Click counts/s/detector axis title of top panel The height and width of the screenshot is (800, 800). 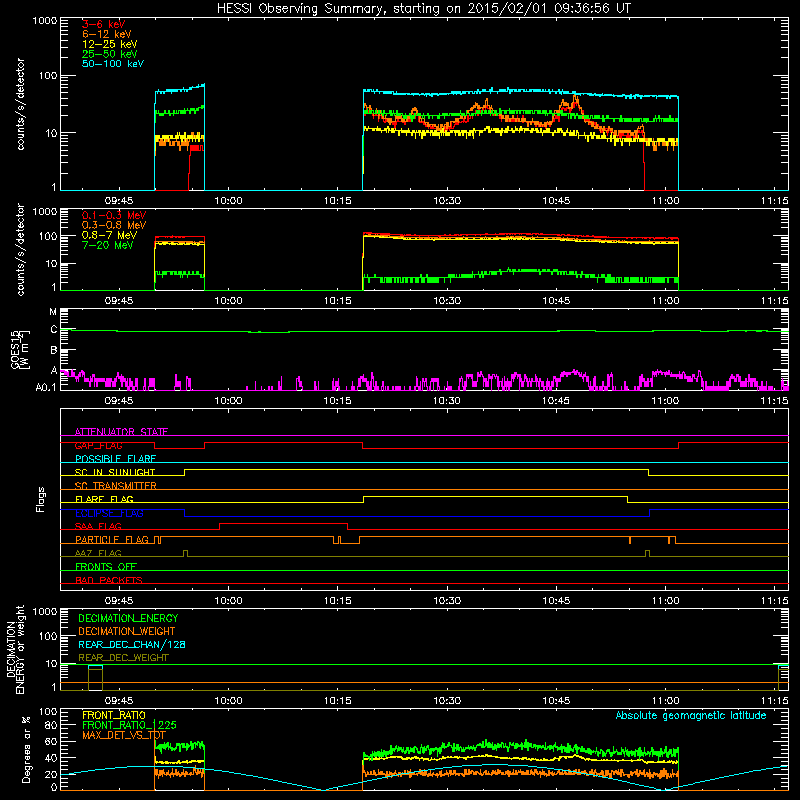coord(20,104)
